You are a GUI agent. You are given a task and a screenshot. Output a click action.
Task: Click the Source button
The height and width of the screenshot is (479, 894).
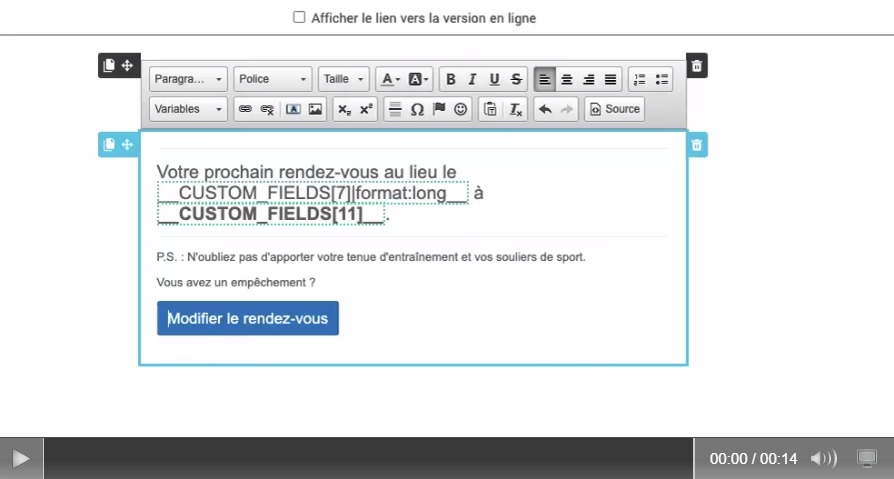coord(614,110)
